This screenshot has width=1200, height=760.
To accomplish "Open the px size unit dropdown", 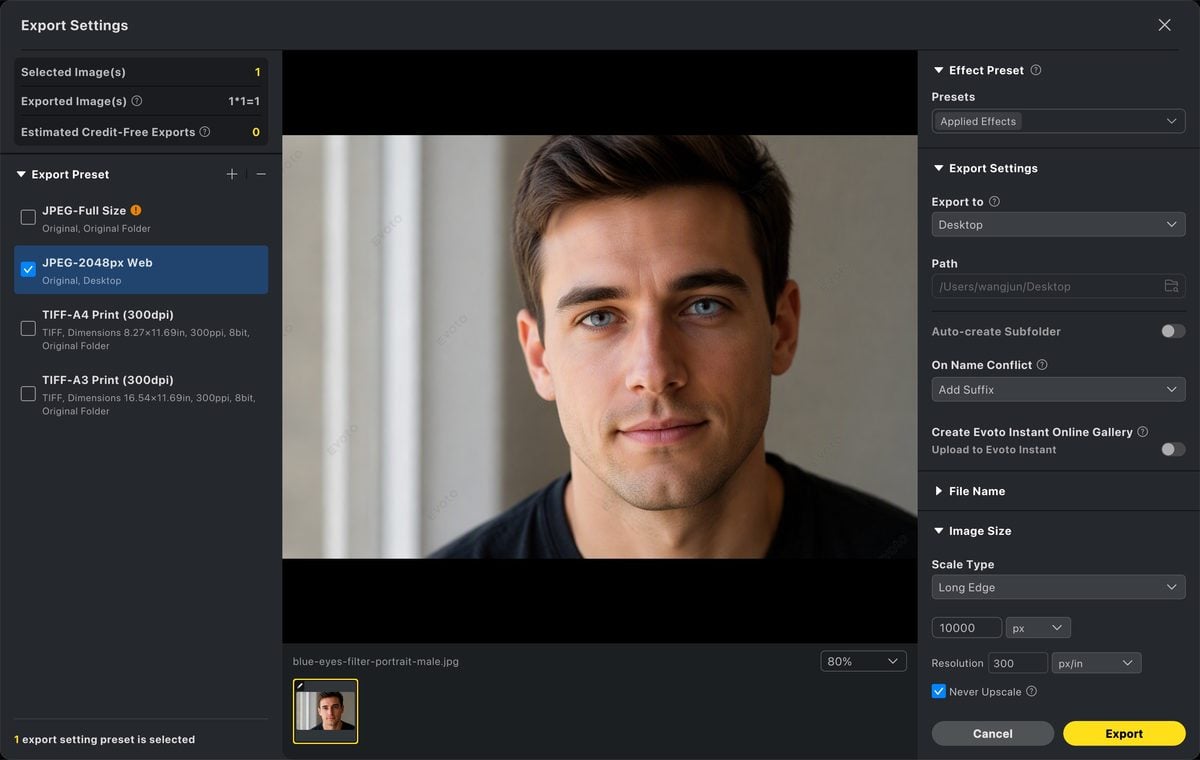I will click(1038, 628).
